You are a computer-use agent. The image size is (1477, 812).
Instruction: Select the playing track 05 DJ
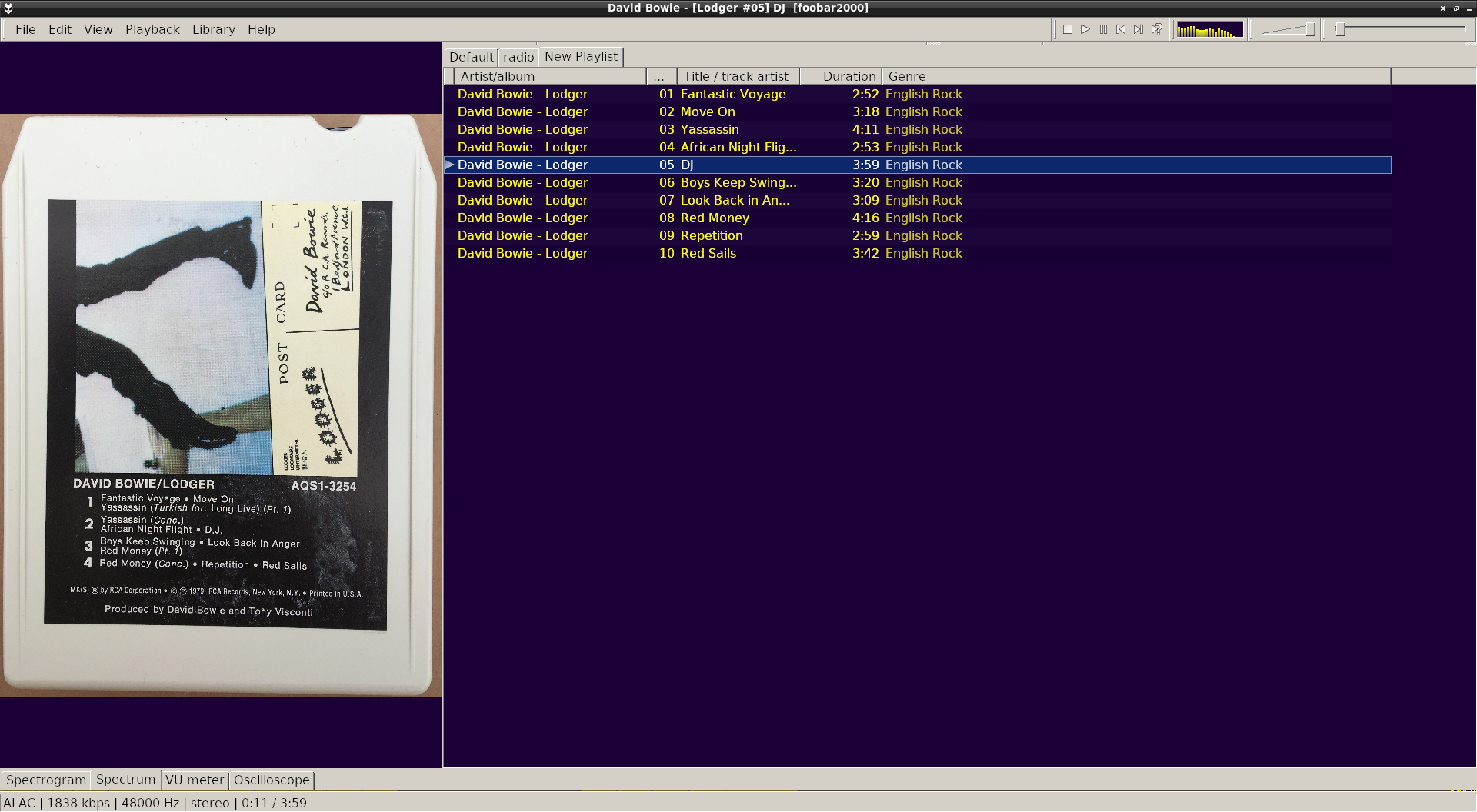click(918, 165)
